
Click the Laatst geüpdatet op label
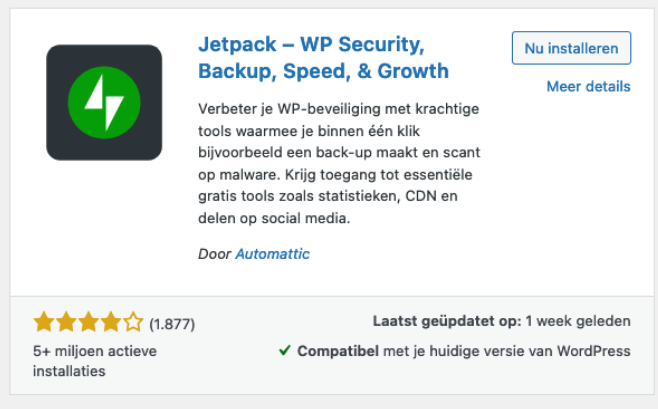coord(447,321)
